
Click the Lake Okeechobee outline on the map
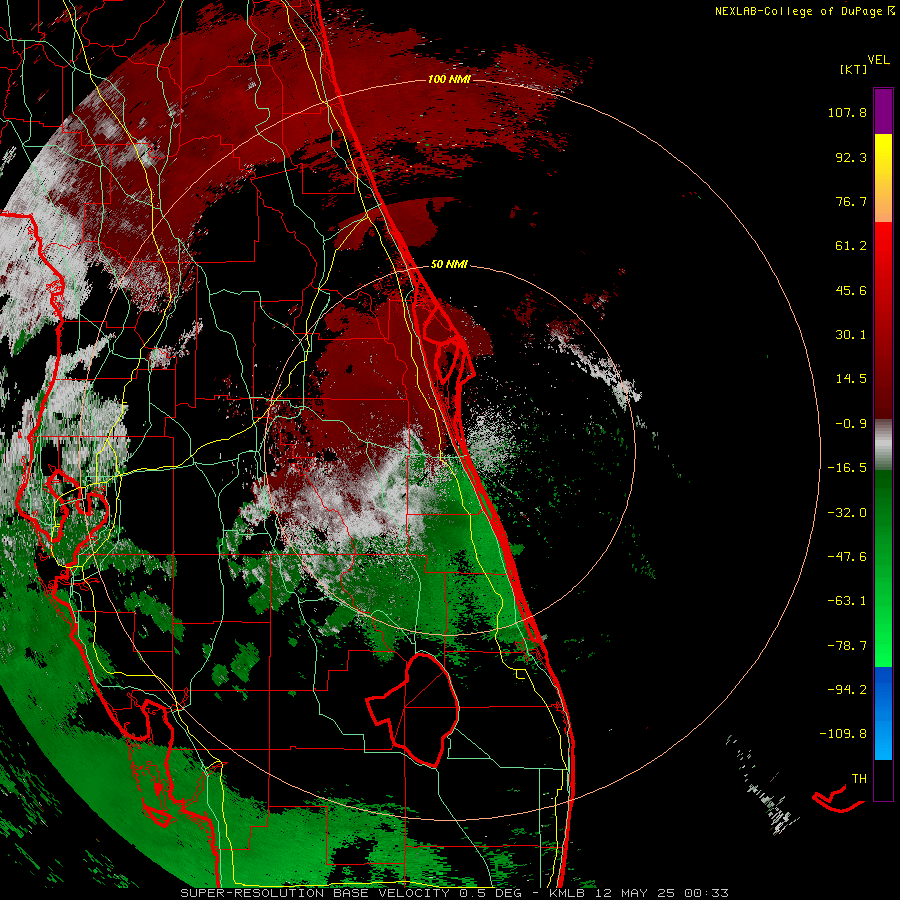click(413, 709)
